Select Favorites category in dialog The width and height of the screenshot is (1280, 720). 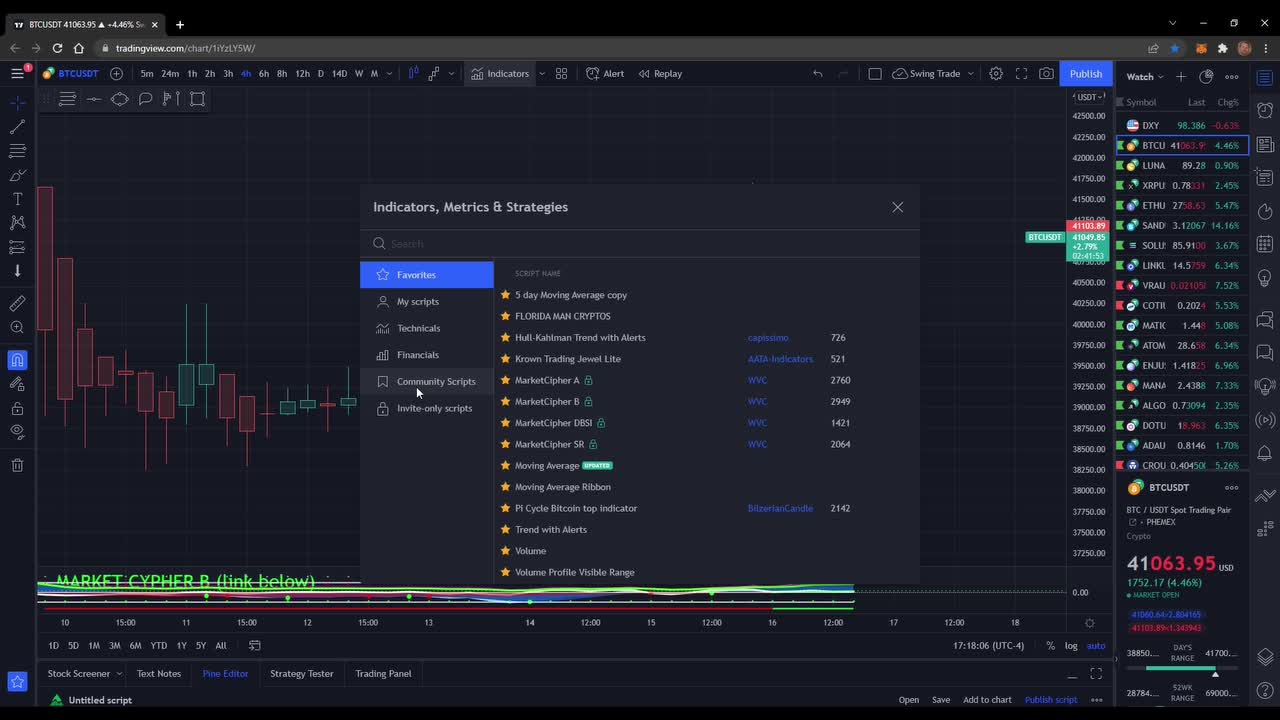click(x=427, y=275)
